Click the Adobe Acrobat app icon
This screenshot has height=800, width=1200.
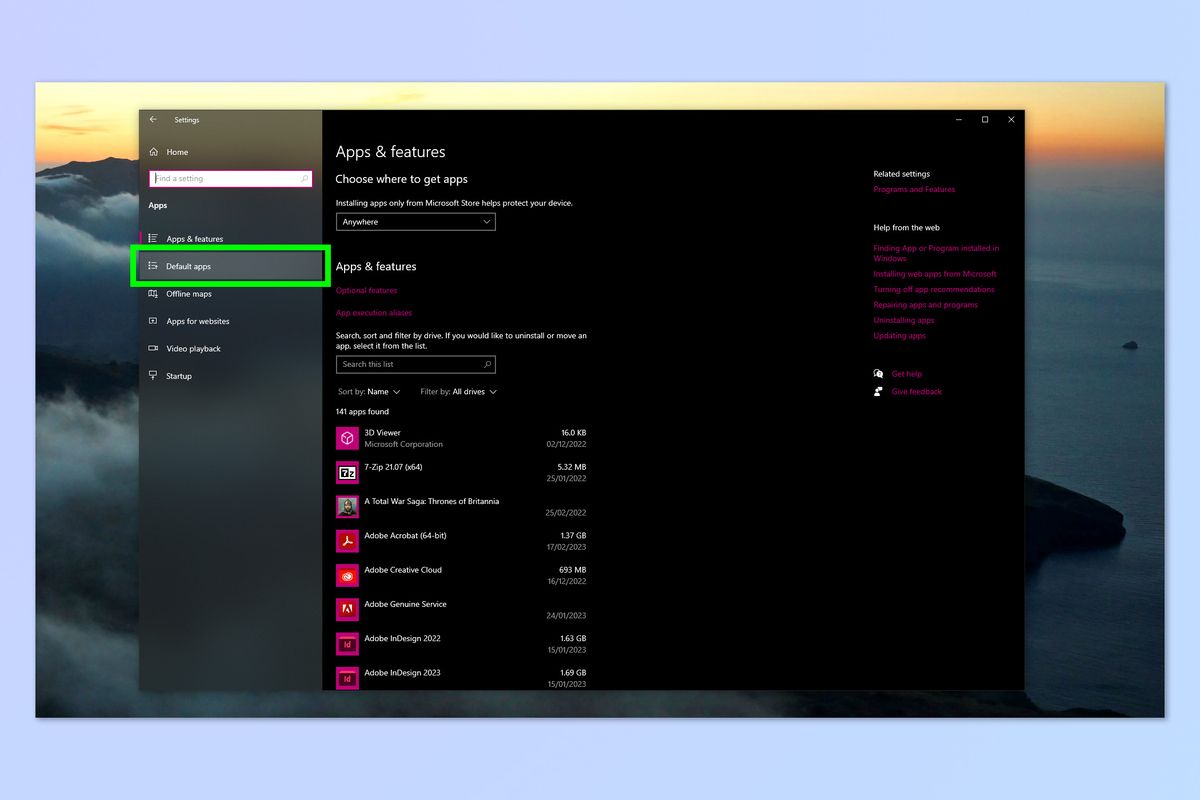click(347, 540)
